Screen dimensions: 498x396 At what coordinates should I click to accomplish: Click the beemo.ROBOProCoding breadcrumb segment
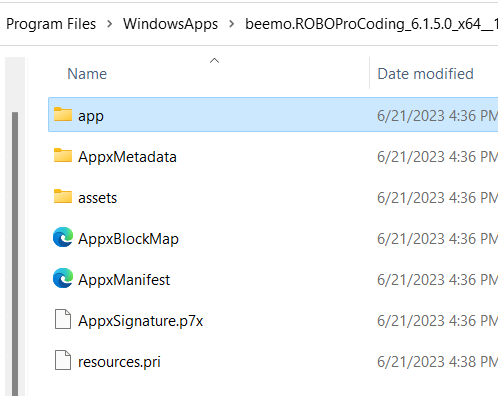pos(371,24)
